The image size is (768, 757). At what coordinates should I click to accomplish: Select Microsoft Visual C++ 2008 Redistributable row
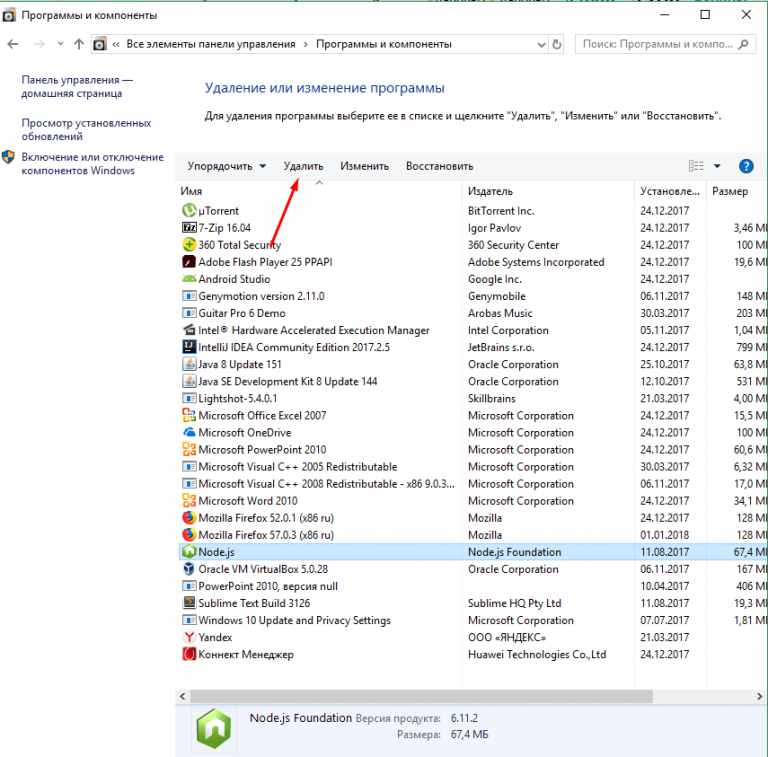471,483
